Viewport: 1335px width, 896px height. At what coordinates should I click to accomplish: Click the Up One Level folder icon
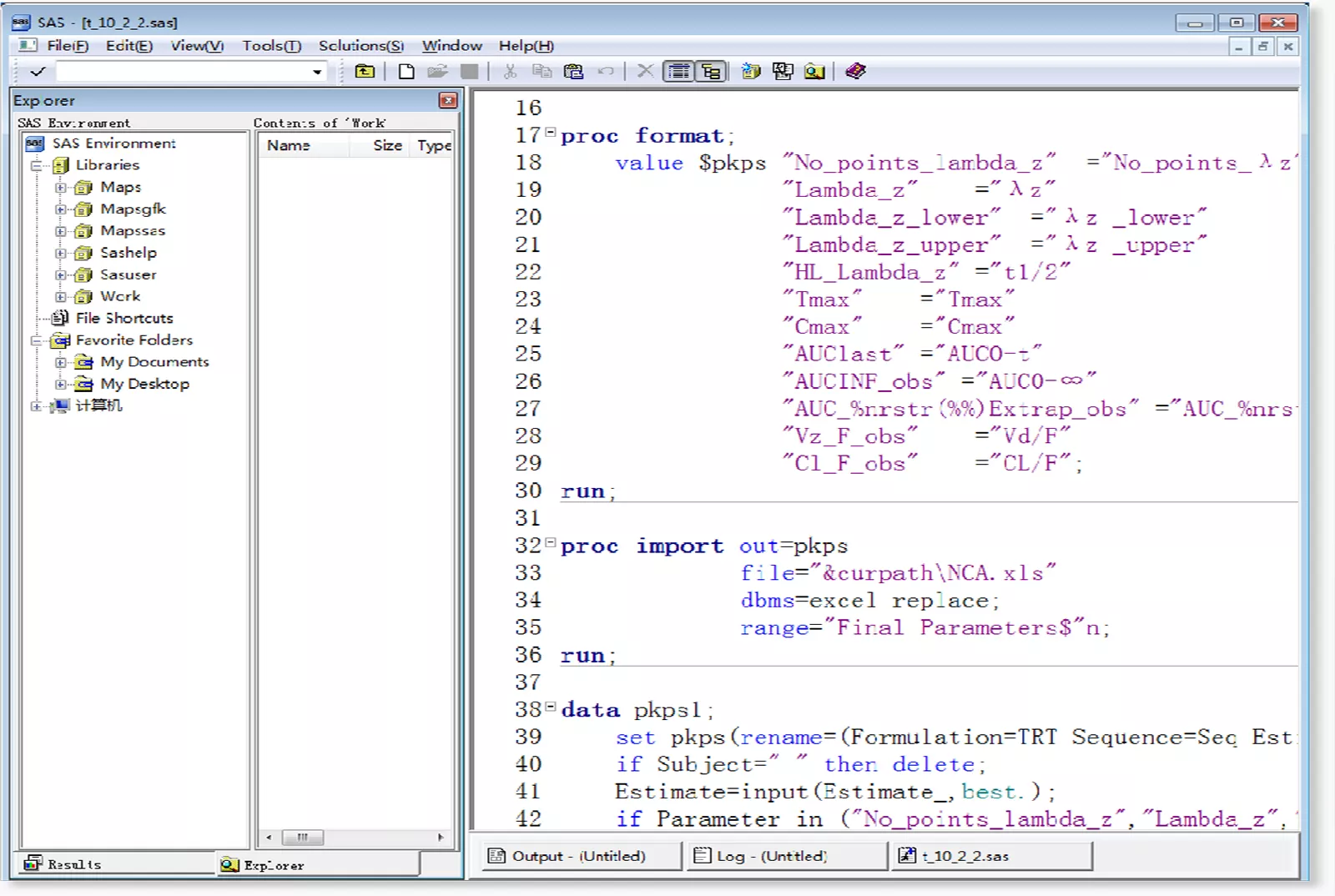365,71
